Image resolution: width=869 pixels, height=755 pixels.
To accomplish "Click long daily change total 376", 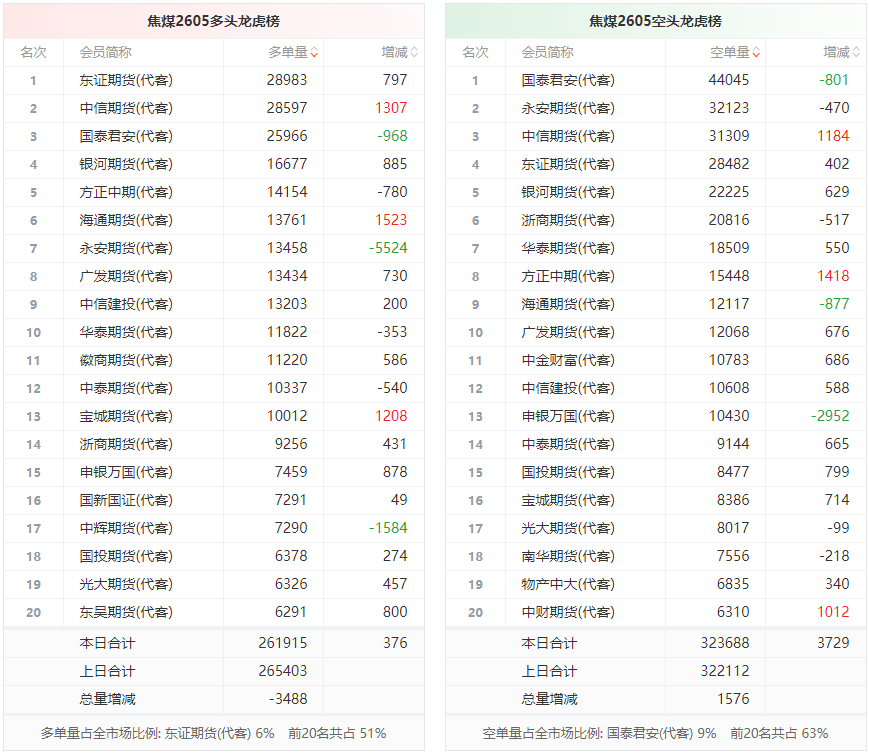I will pos(395,643).
